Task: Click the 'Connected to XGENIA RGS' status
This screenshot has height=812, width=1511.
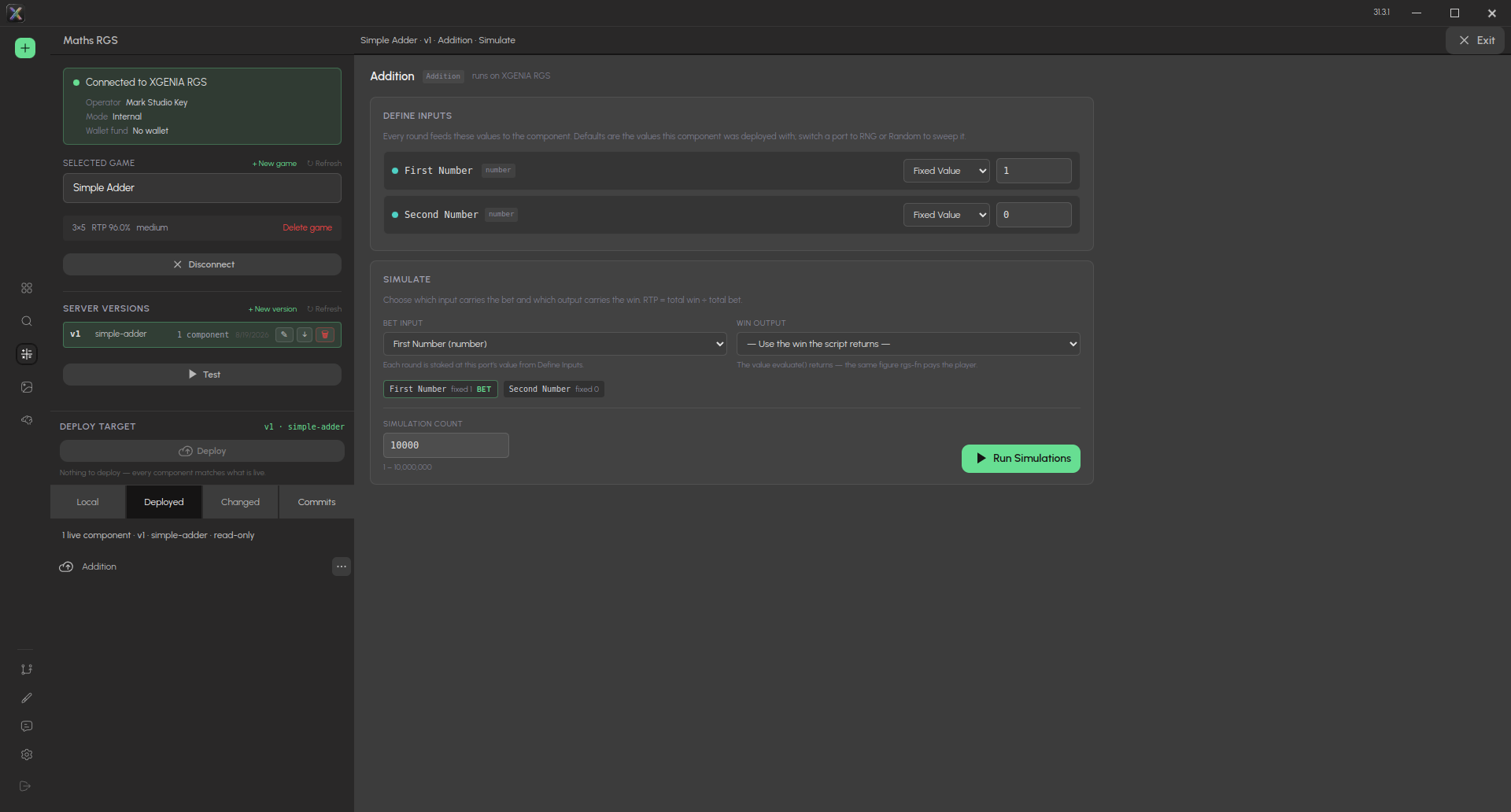Action: pyautogui.click(x=146, y=82)
